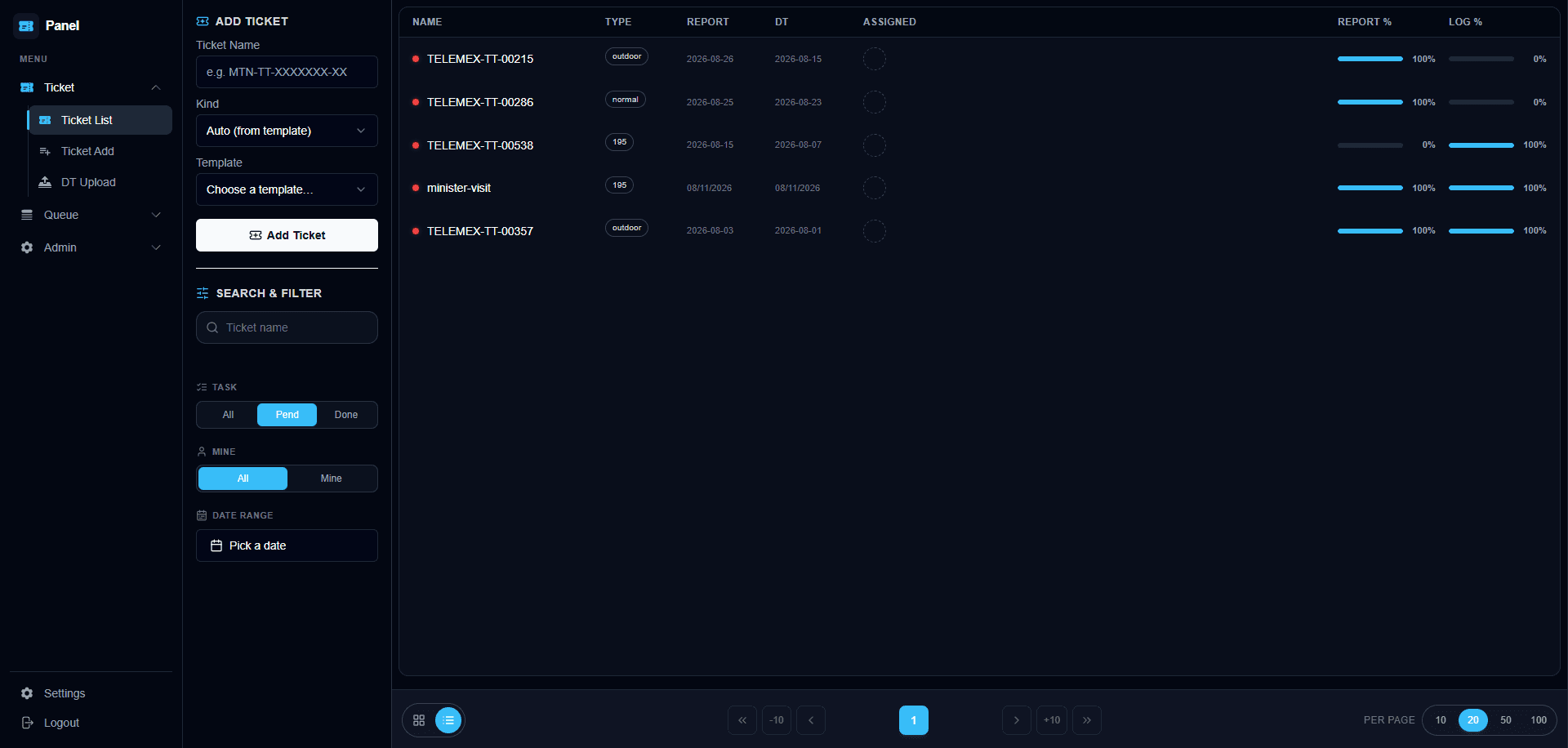The width and height of the screenshot is (1568, 748).
Task: Switch to grid view icon
Action: (x=419, y=720)
